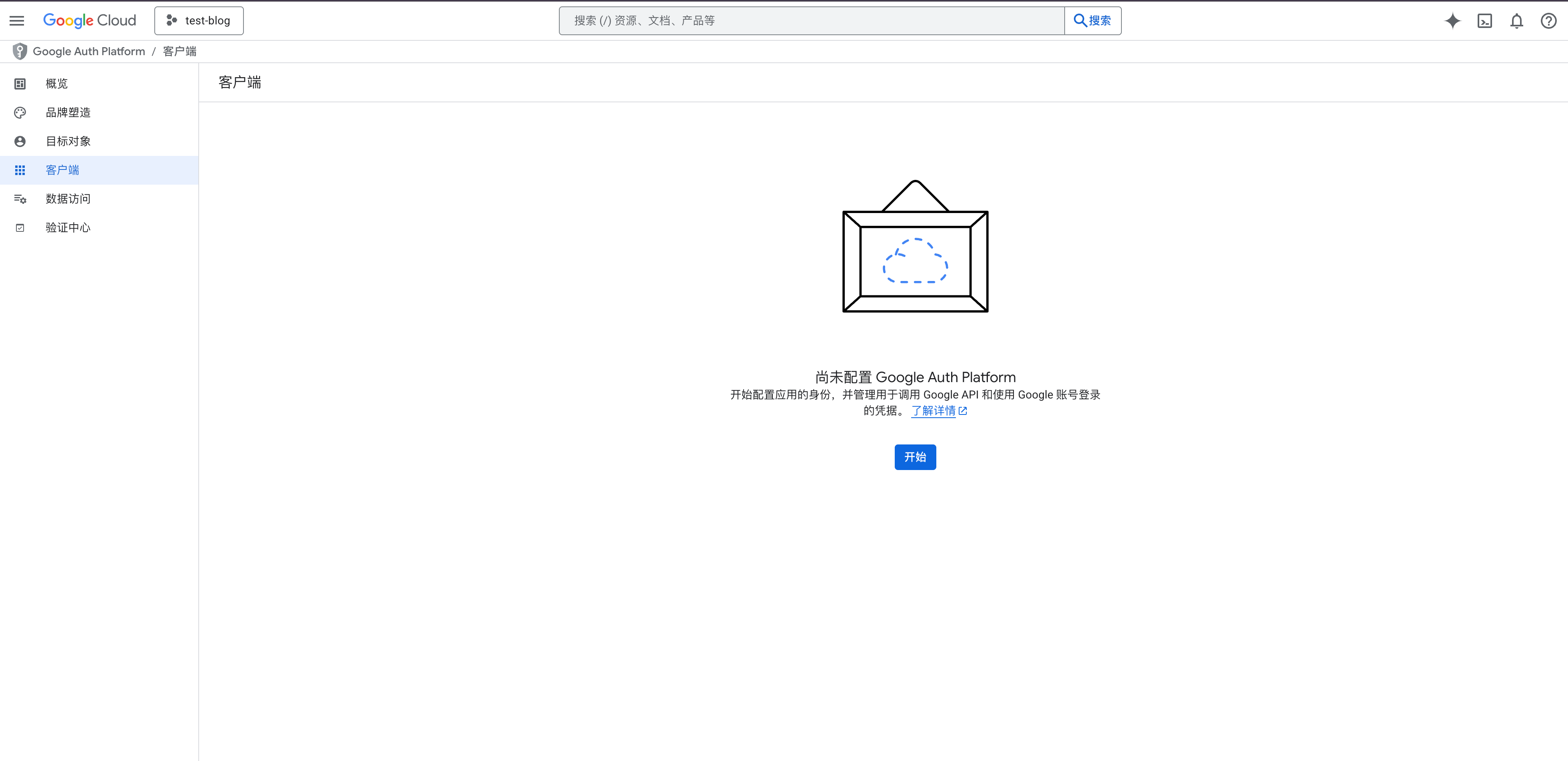Open the help question-mark icon
The image size is (1568, 761).
click(x=1548, y=21)
